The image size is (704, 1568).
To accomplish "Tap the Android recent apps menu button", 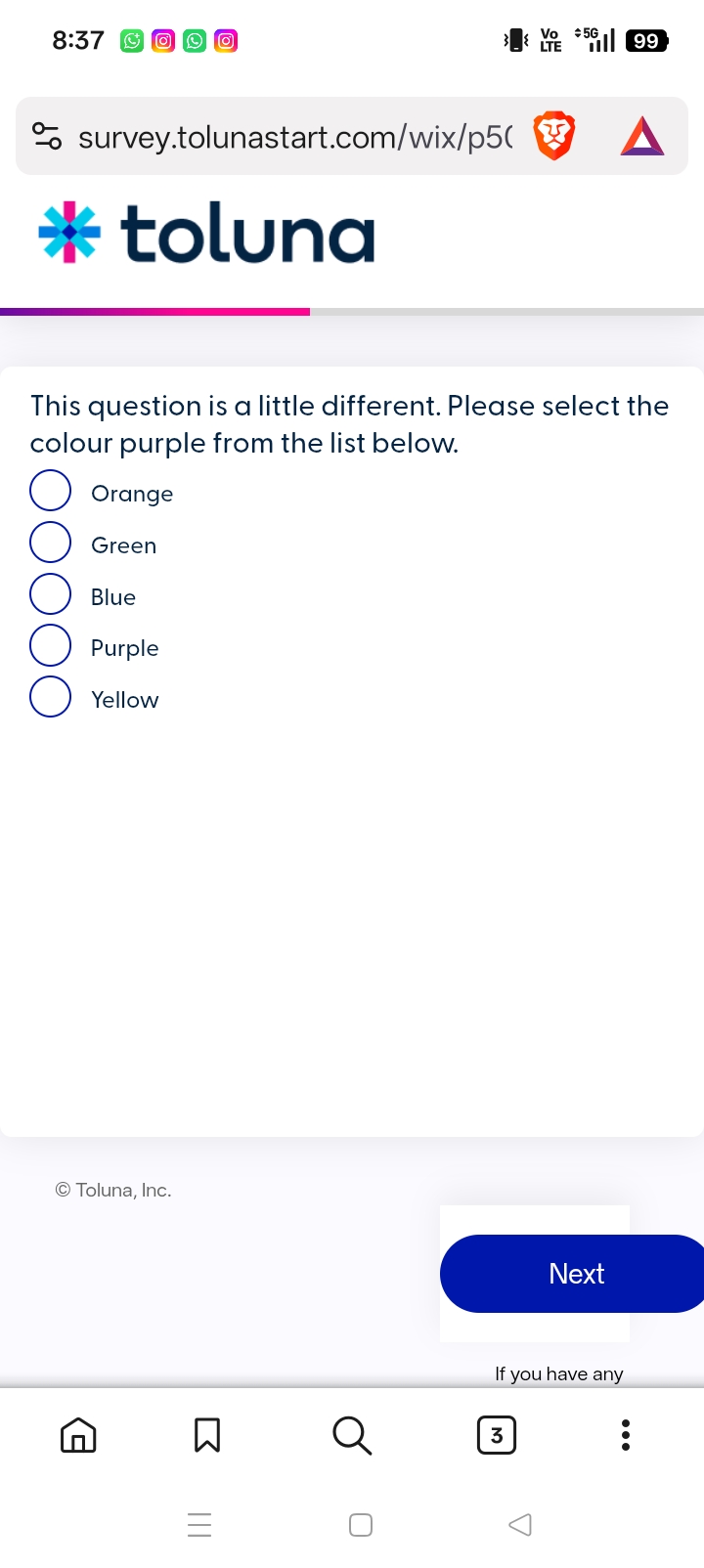I will [199, 1525].
